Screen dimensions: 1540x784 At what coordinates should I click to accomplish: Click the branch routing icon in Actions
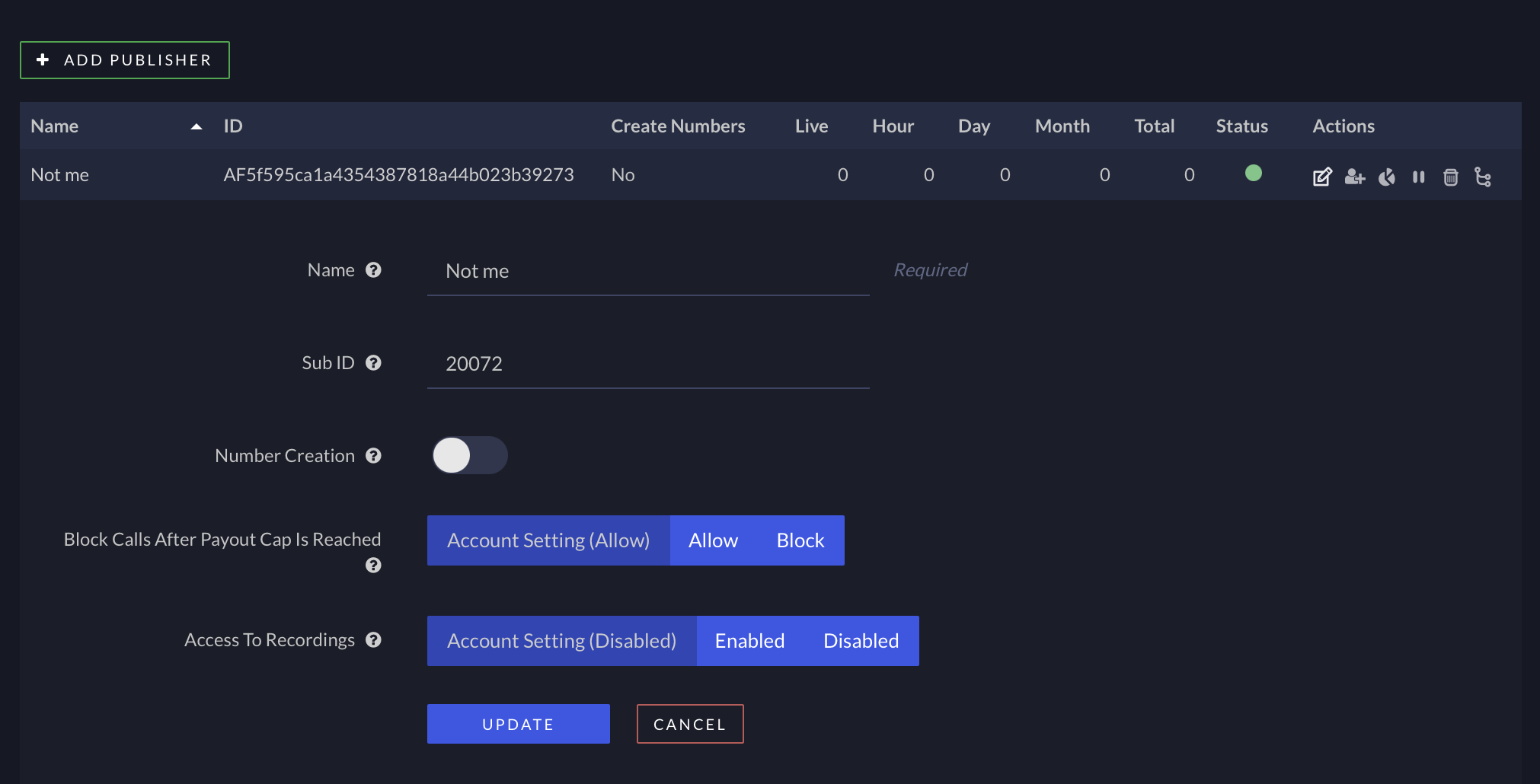(x=1483, y=177)
